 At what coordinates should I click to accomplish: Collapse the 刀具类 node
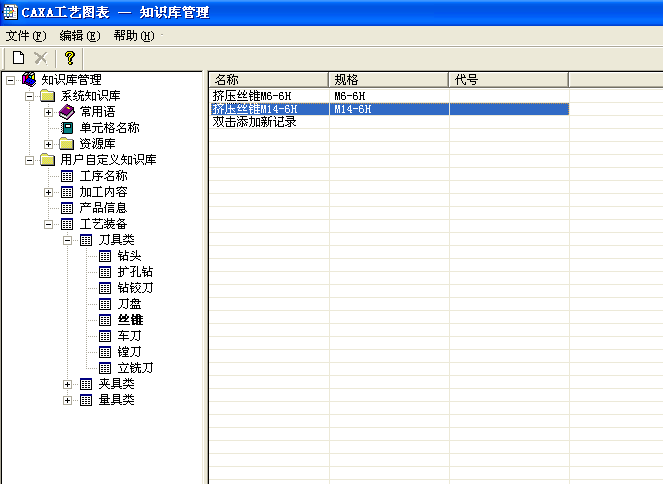click(67, 241)
